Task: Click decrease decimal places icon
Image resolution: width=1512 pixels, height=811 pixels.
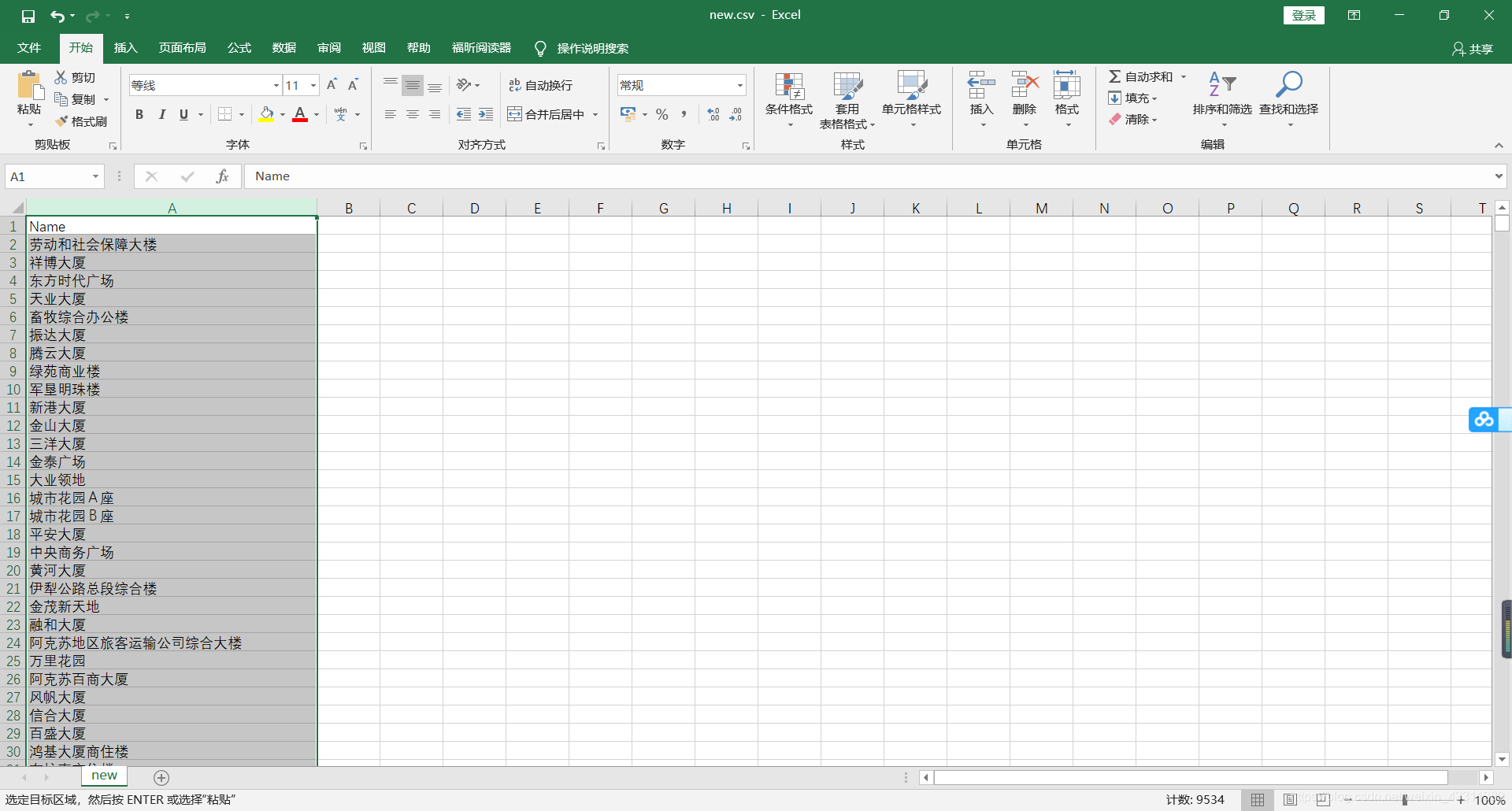Action: (736, 114)
